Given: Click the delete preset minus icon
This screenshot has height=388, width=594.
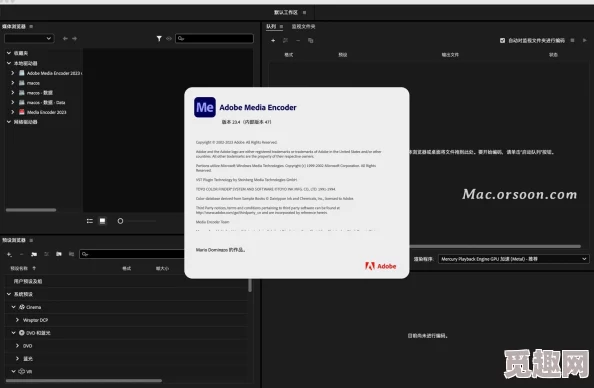Looking at the screenshot, I should pyautogui.click(x=21, y=254).
